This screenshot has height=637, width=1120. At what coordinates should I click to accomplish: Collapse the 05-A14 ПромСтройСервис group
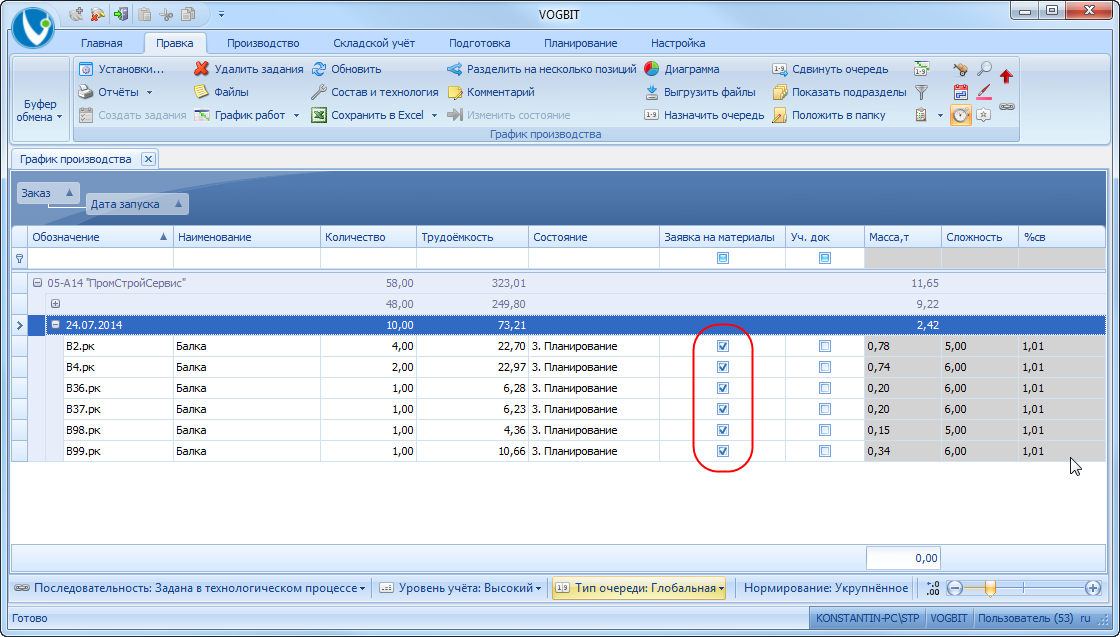click(x=37, y=284)
